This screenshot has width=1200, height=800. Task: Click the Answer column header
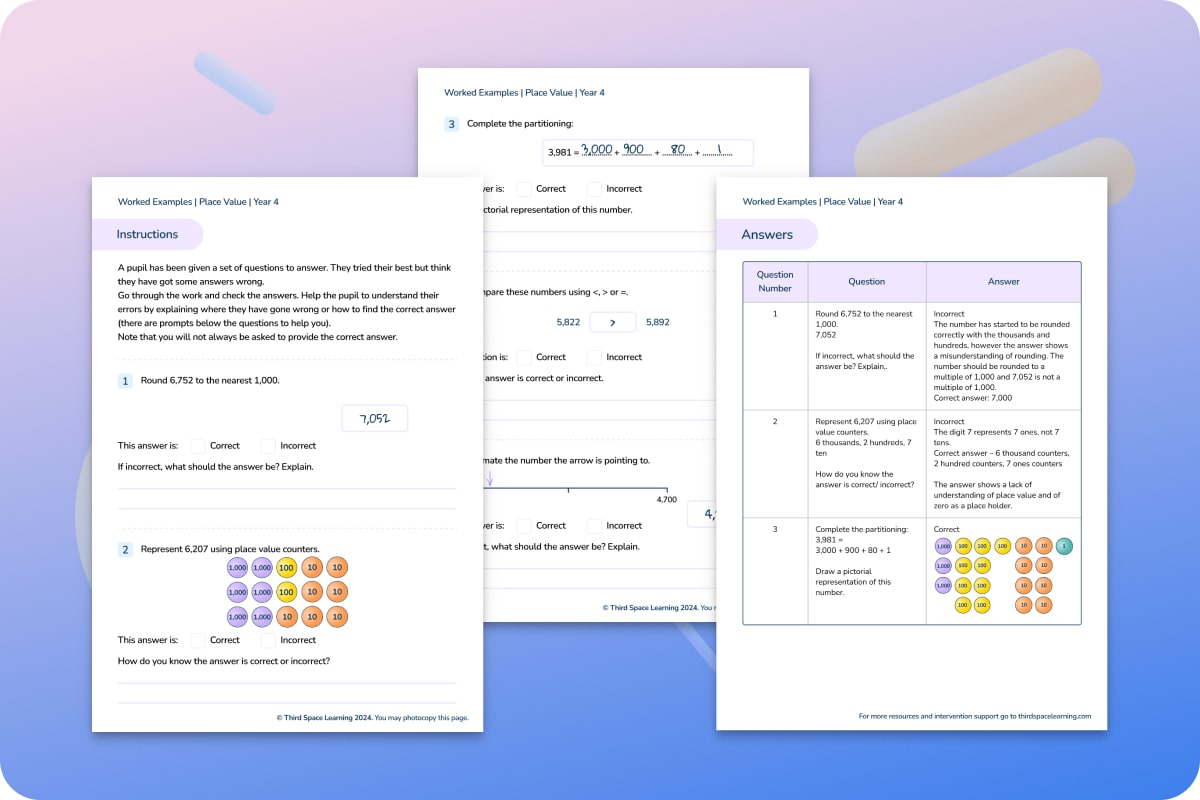(x=1003, y=281)
